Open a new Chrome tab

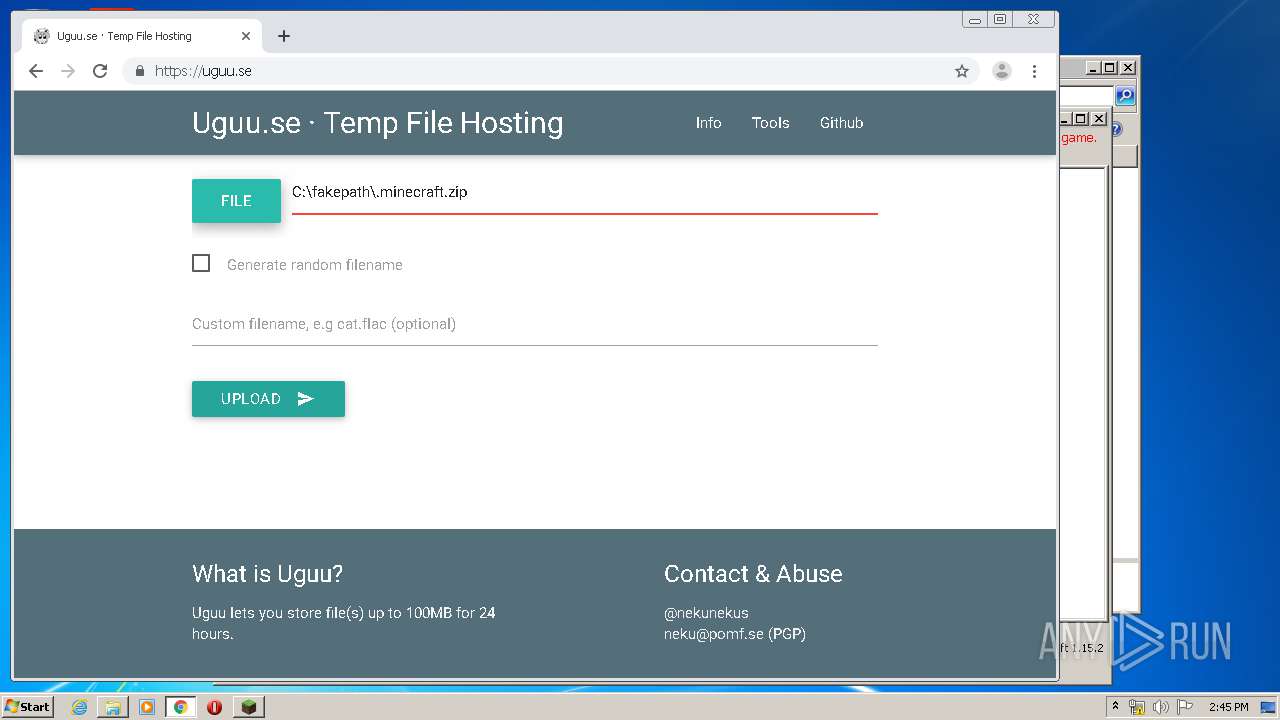click(x=284, y=36)
